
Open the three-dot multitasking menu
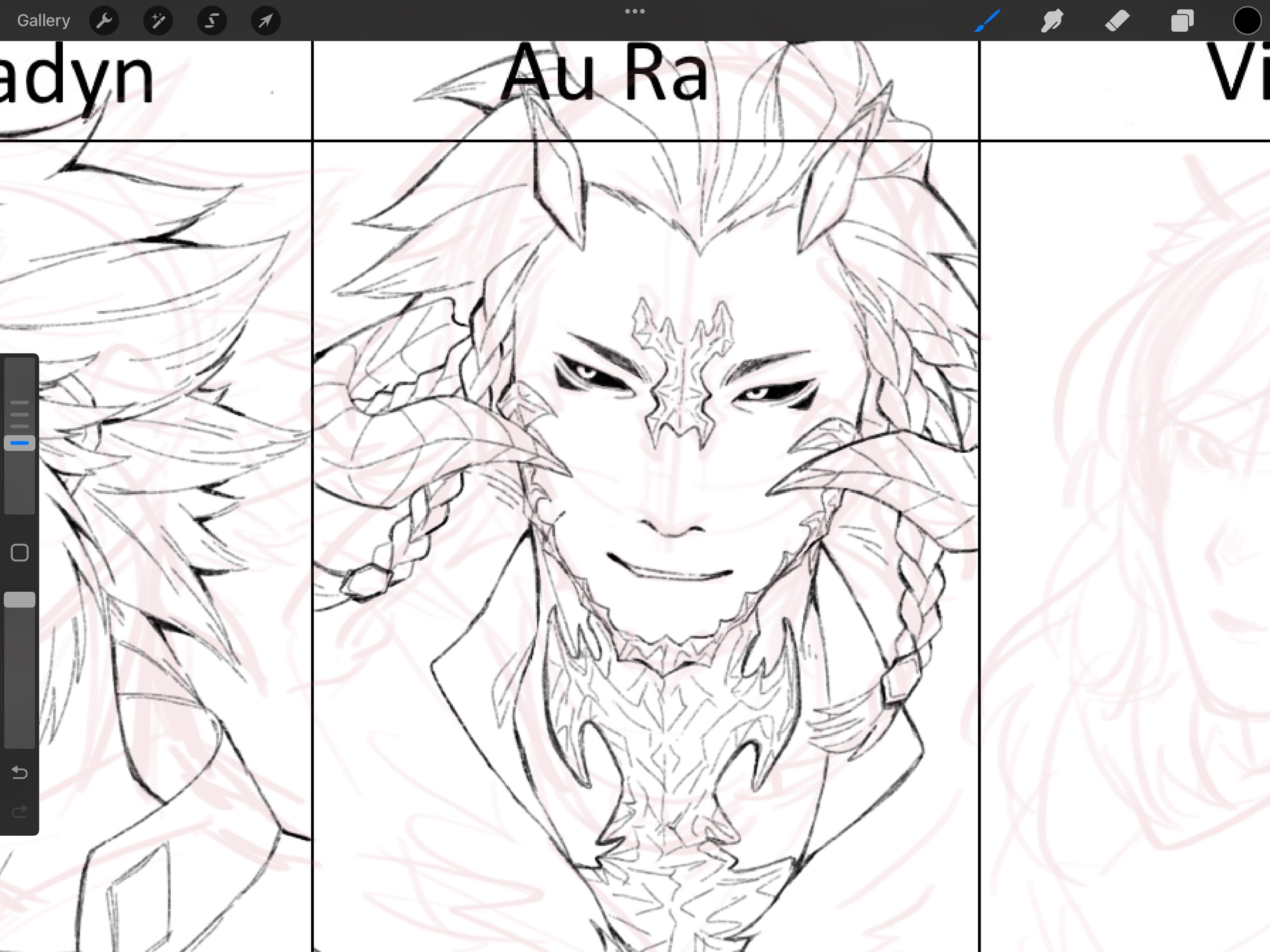(x=634, y=11)
